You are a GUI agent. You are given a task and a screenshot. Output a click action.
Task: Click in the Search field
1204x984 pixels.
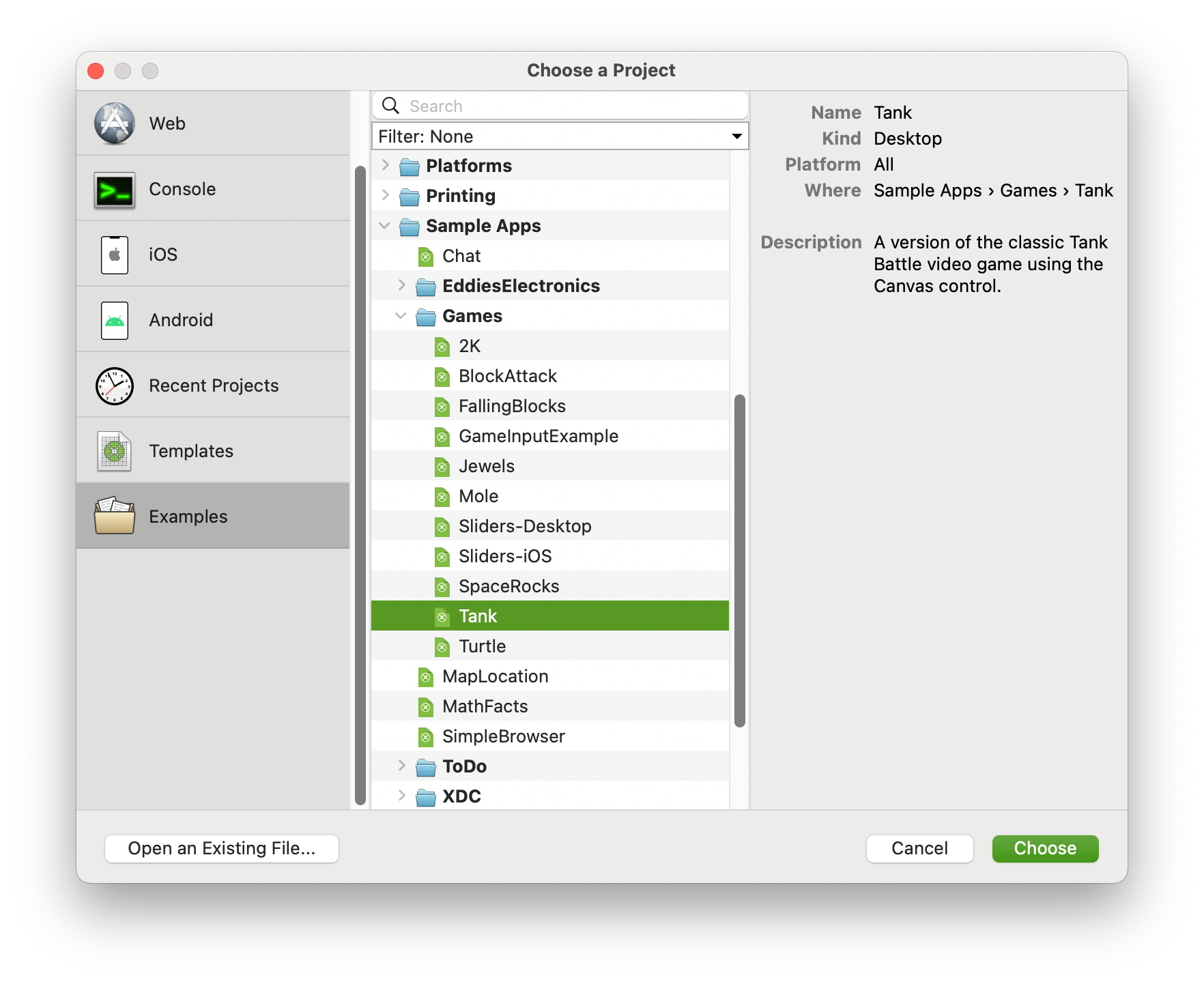click(x=560, y=106)
